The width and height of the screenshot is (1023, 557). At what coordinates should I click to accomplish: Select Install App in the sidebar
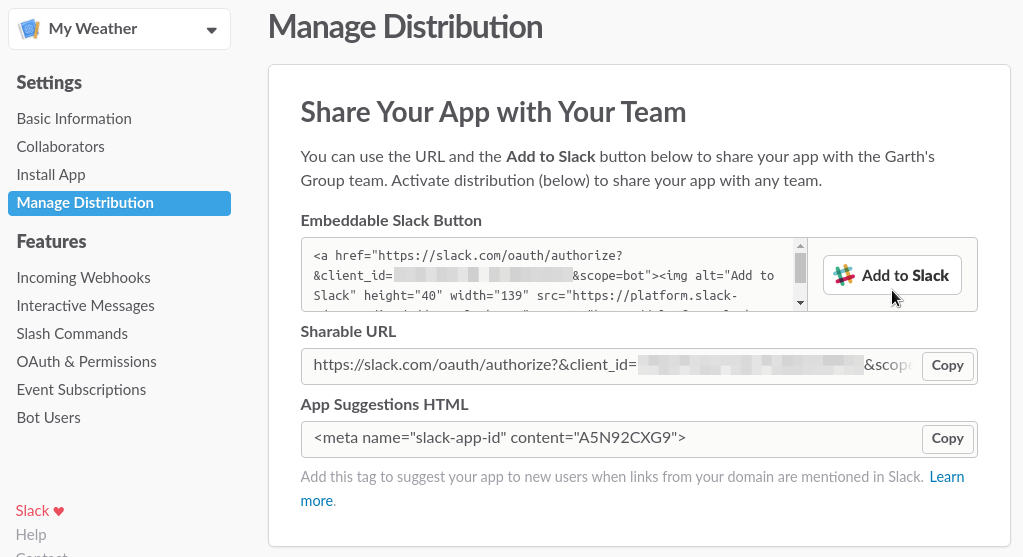coord(51,175)
